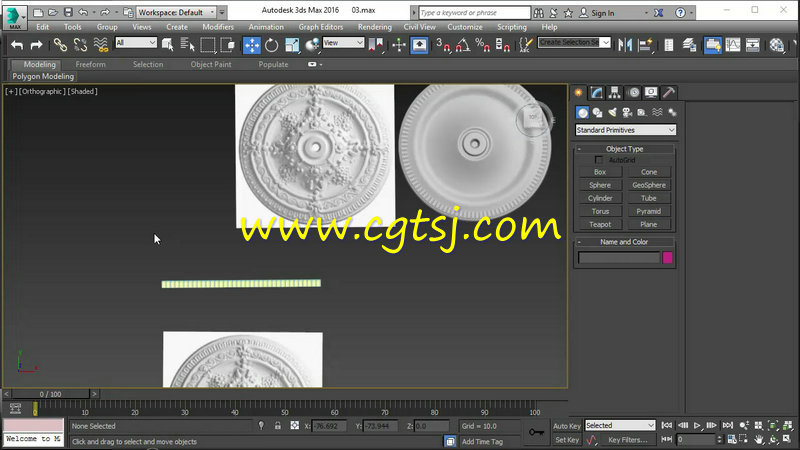Open the Workspace Default dropdown
This screenshot has height=450, width=800.
(177, 12)
